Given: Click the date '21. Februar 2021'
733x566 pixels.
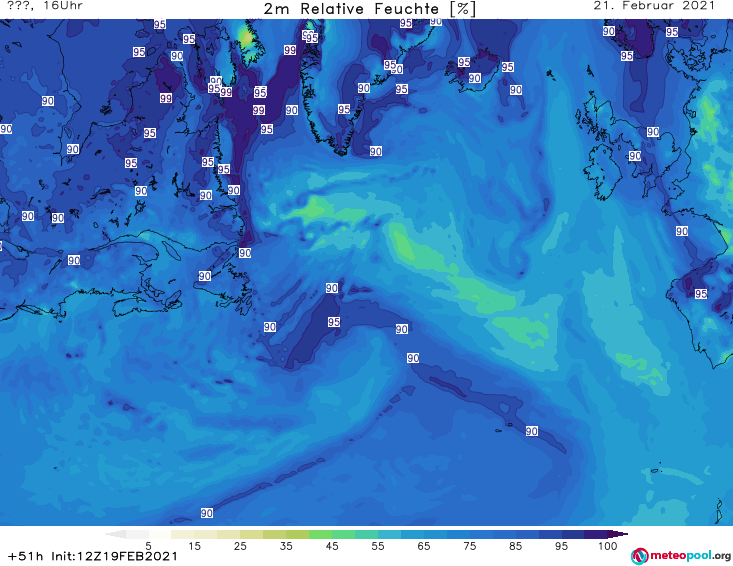Looking at the screenshot, I should (654, 6).
